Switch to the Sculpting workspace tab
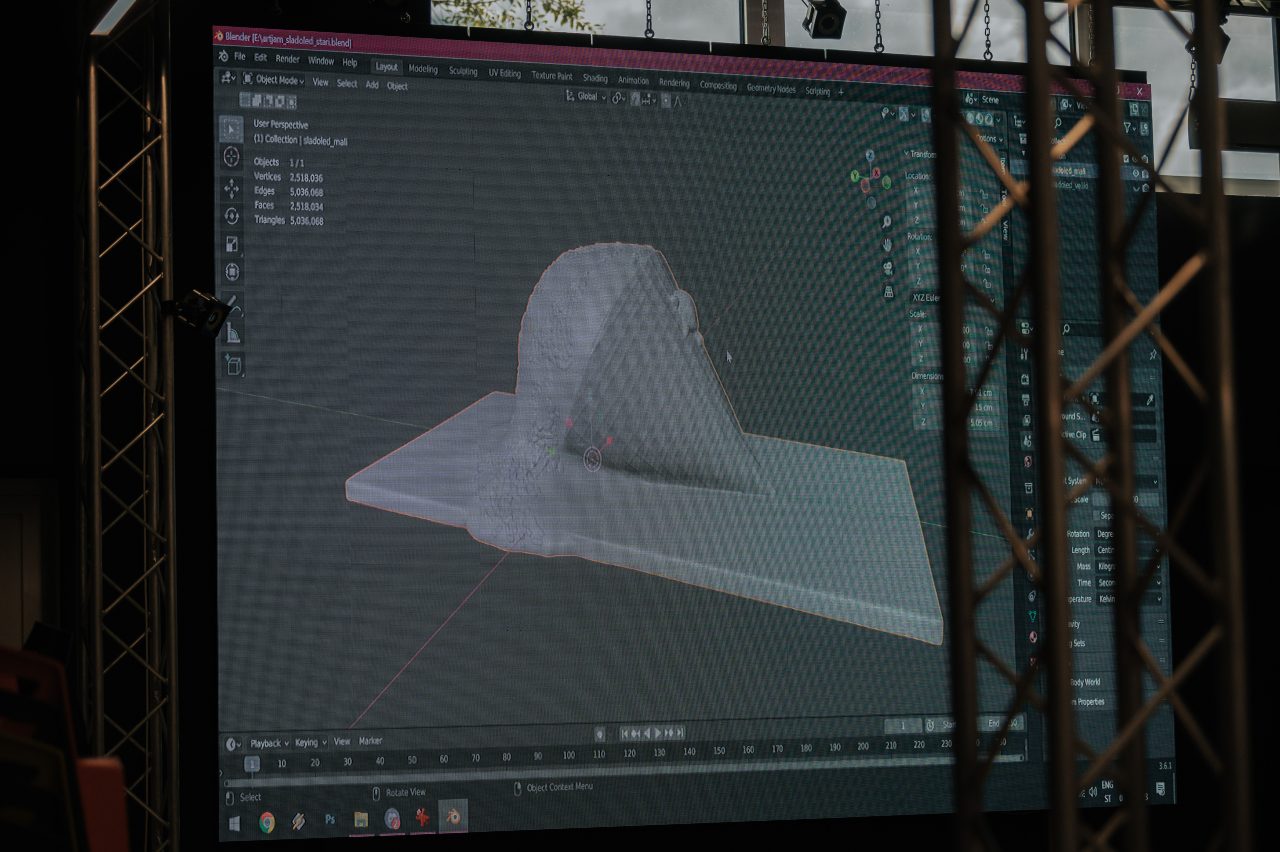This screenshot has width=1280, height=852. (463, 71)
